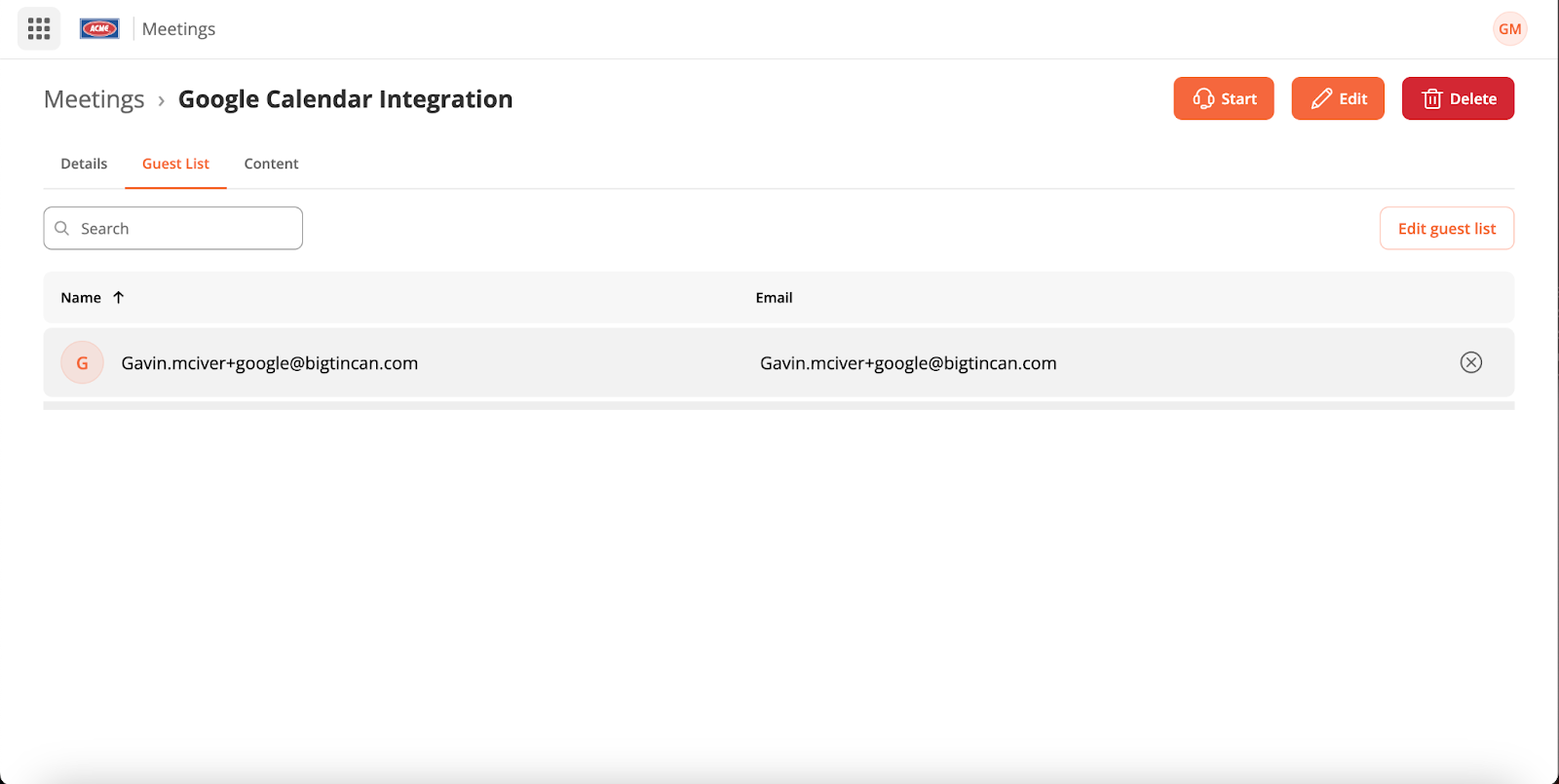Open the app launcher grid icon
The height and width of the screenshot is (784, 1559).
tap(39, 29)
